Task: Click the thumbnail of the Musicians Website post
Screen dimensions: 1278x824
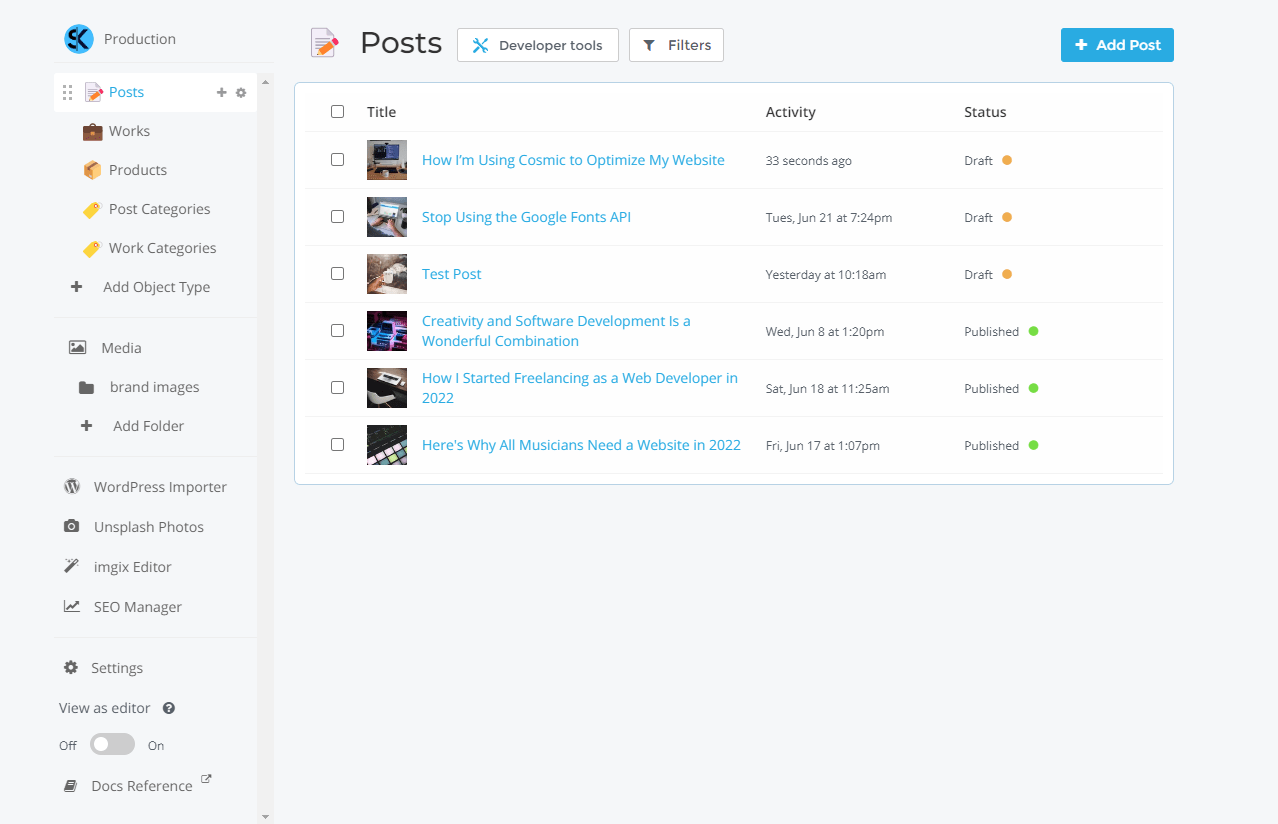Action: 387,445
